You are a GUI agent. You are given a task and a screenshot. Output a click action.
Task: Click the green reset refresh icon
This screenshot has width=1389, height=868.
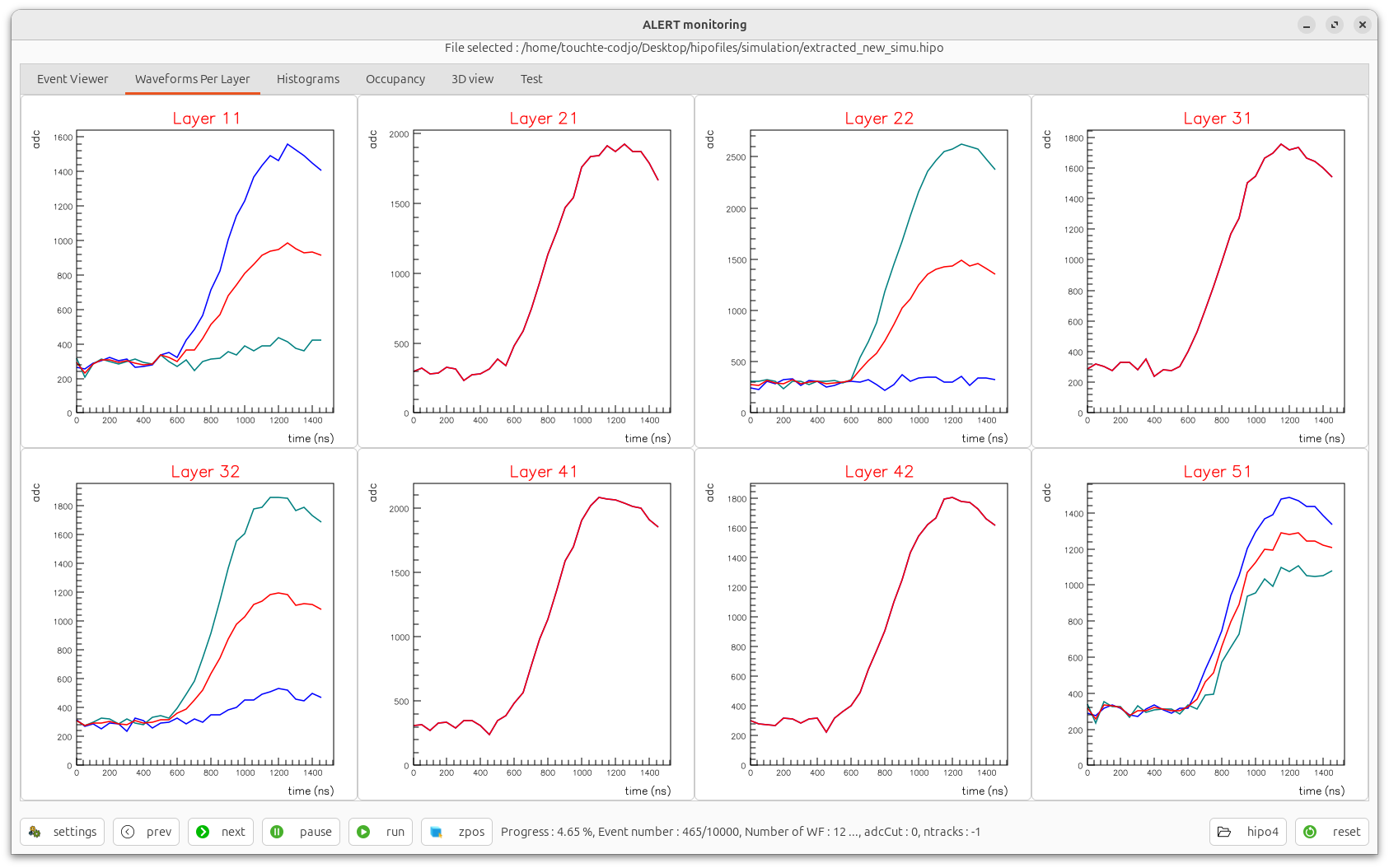pyautogui.click(x=1310, y=832)
